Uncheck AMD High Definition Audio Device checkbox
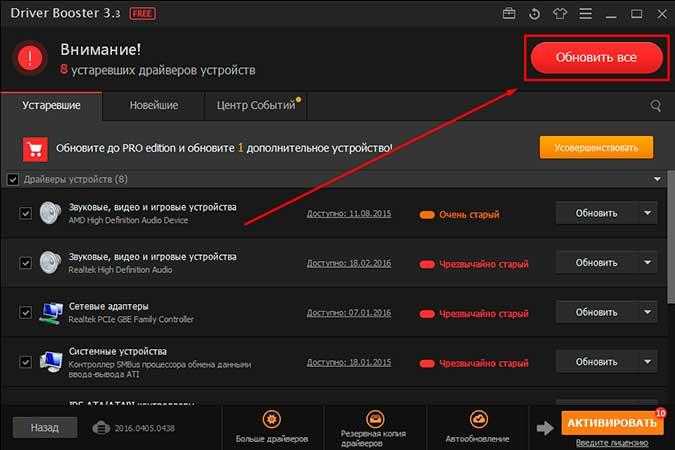675x450 pixels. [25, 213]
